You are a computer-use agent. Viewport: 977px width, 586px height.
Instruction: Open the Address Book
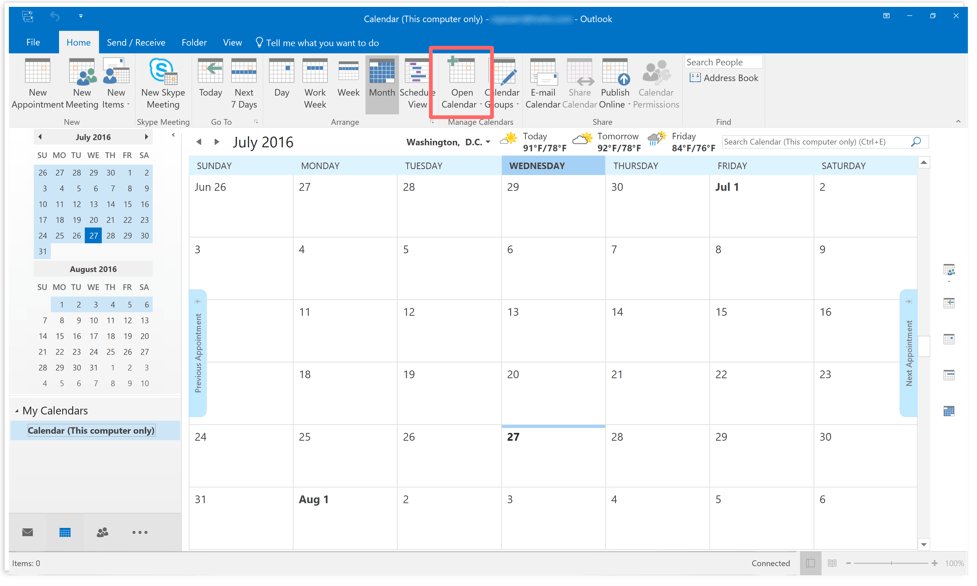pyautogui.click(x=723, y=78)
